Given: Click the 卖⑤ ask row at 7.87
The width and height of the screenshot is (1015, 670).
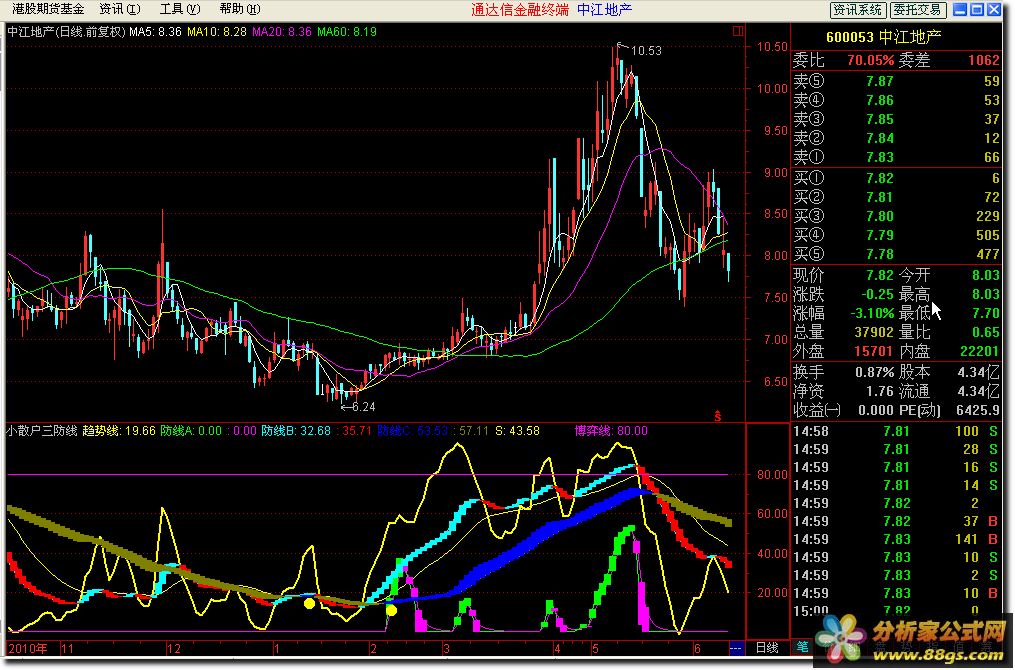Looking at the screenshot, I should [897, 82].
